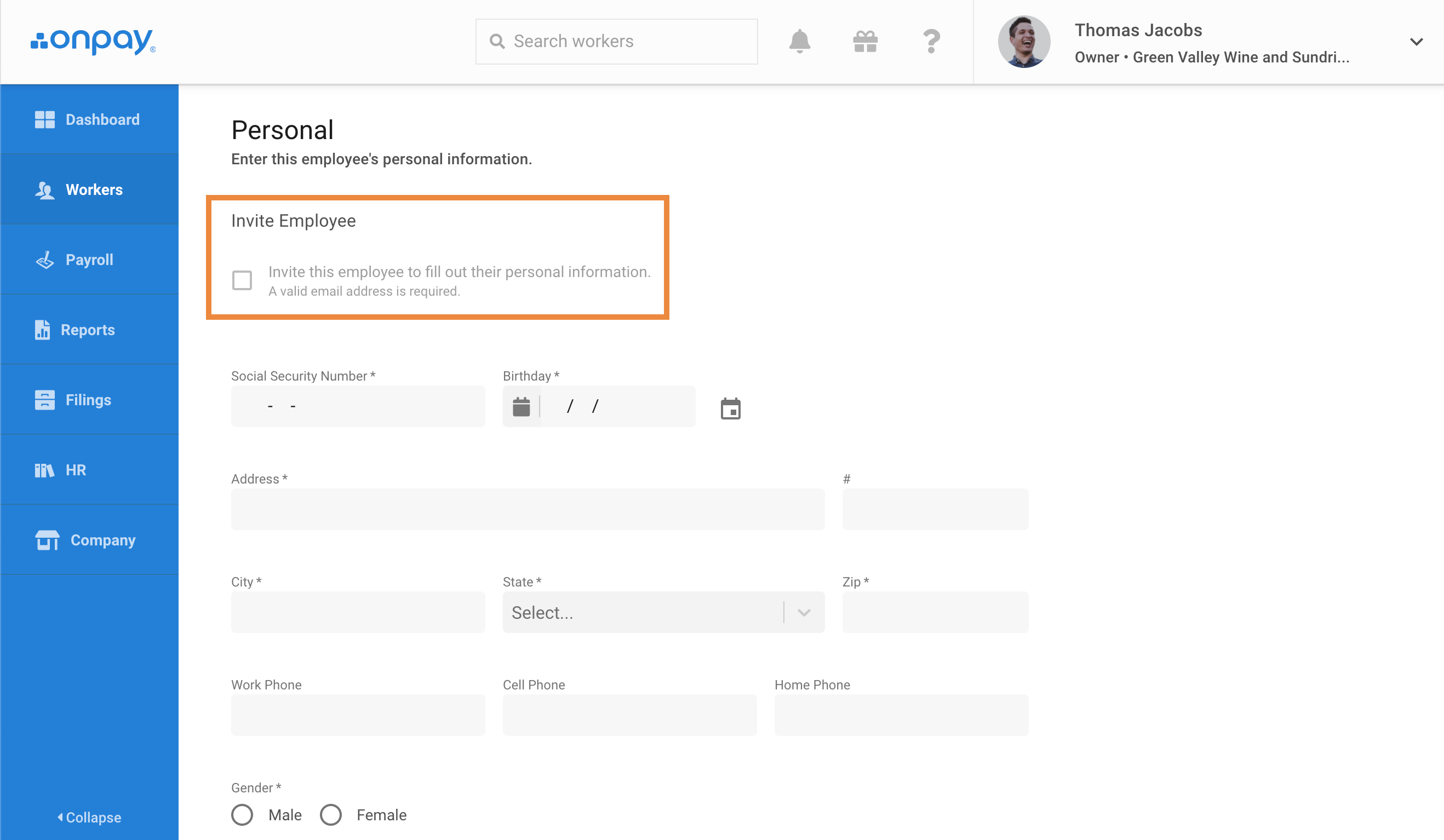The width and height of the screenshot is (1444, 840).
Task: Select the Female radio button
Action: (331, 814)
